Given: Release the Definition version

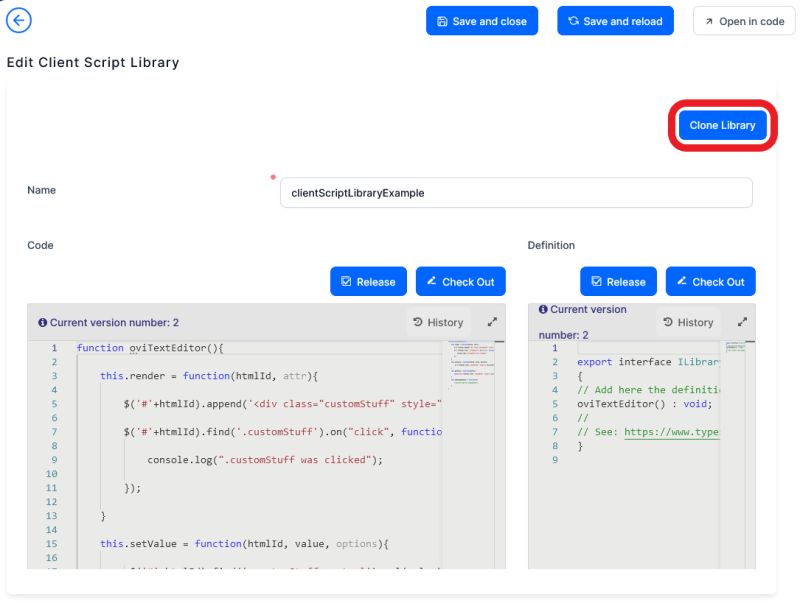Looking at the screenshot, I should click(x=618, y=281).
